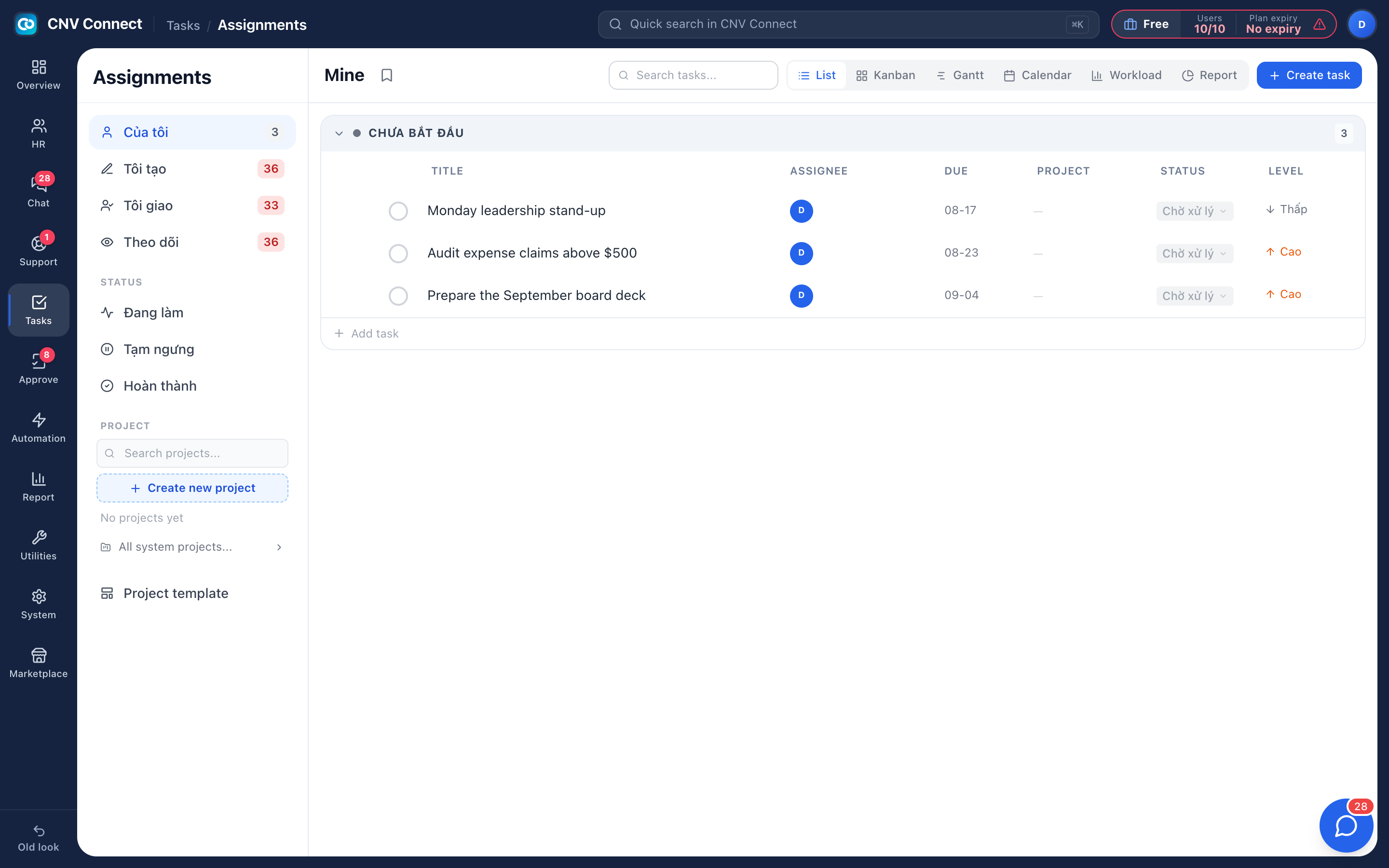Open the Tasks module in sidebar
1389x868 pixels.
click(x=39, y=311)
